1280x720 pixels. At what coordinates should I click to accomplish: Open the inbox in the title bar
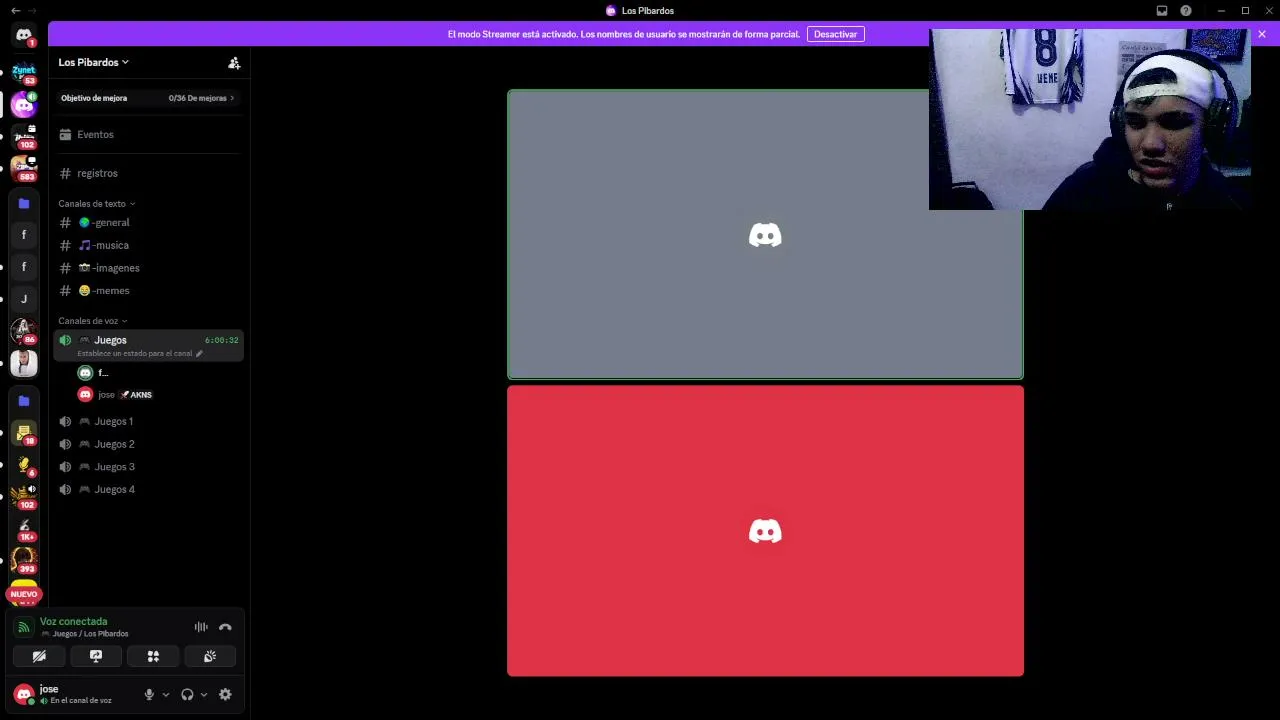[1162, 11]
